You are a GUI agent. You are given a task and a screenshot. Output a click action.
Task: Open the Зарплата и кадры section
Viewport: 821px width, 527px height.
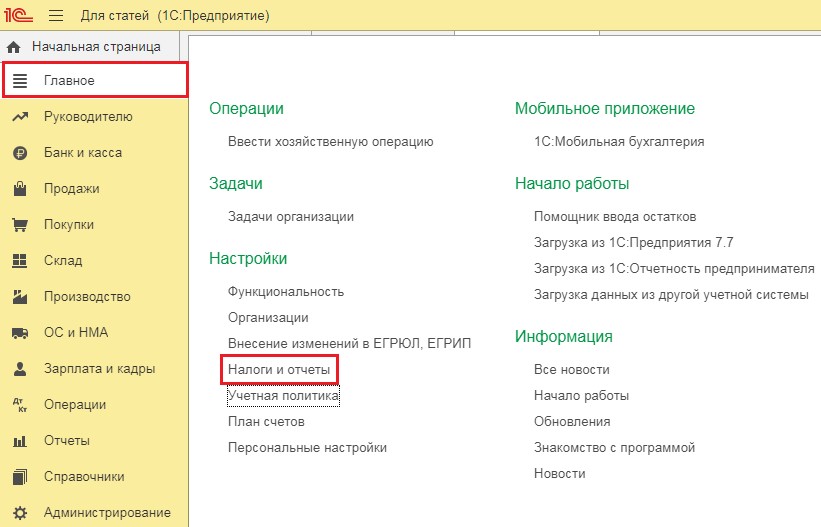point(99,369)
